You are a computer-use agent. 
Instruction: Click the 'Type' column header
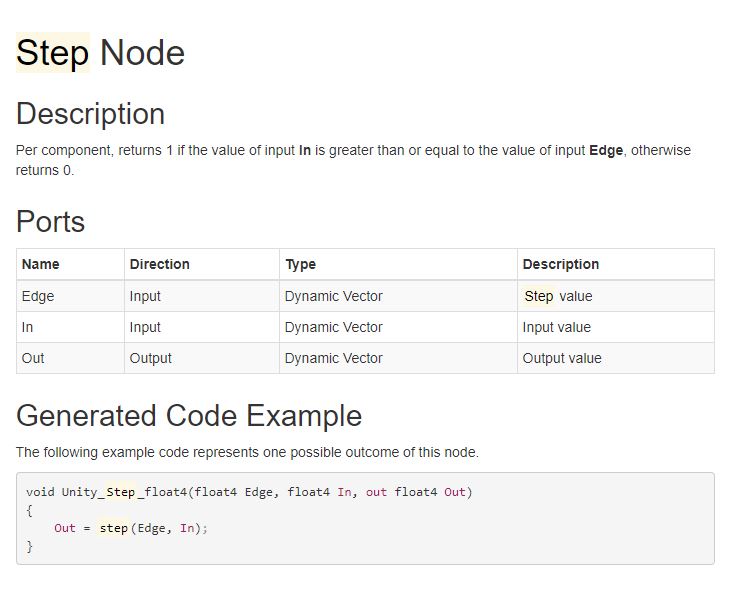point(300,264)
